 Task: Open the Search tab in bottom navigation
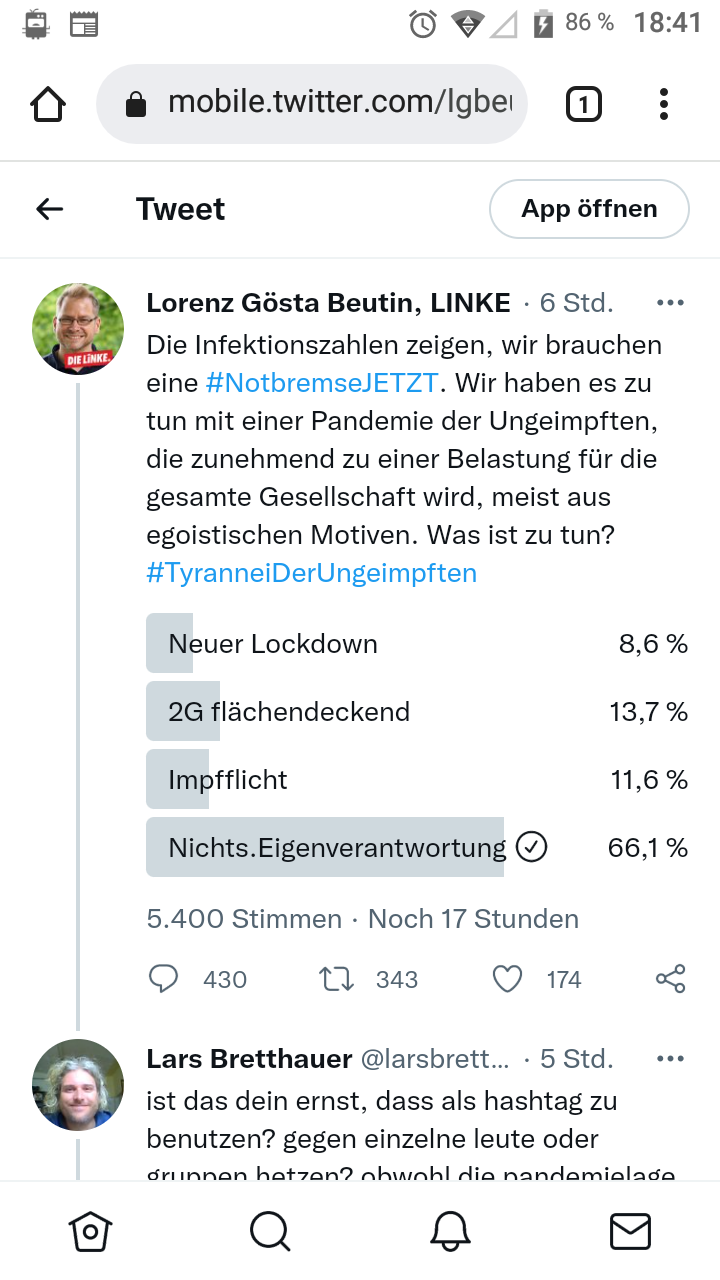tap(270, 1231)
